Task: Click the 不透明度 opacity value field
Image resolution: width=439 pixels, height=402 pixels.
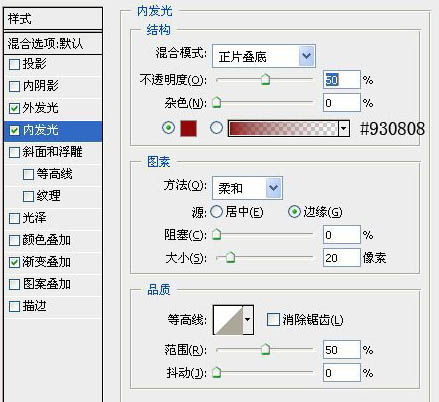Action: (x=342, y=80)
